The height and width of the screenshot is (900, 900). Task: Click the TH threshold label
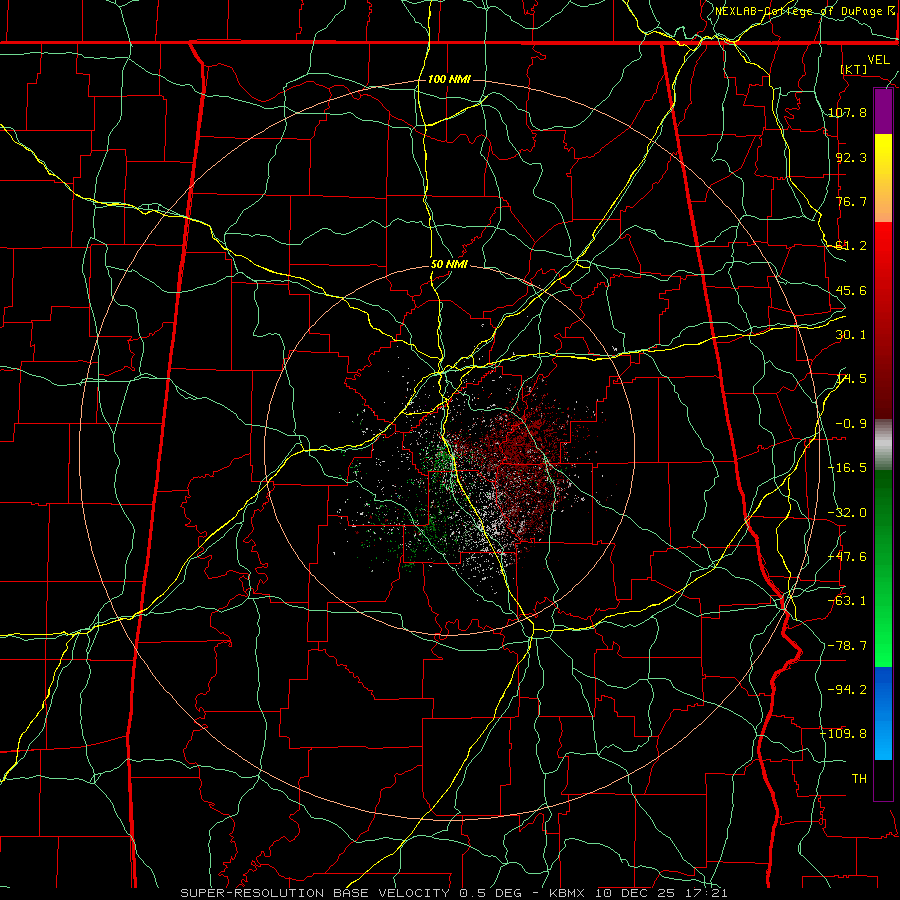pyautogui.click(x=859, y=779)
